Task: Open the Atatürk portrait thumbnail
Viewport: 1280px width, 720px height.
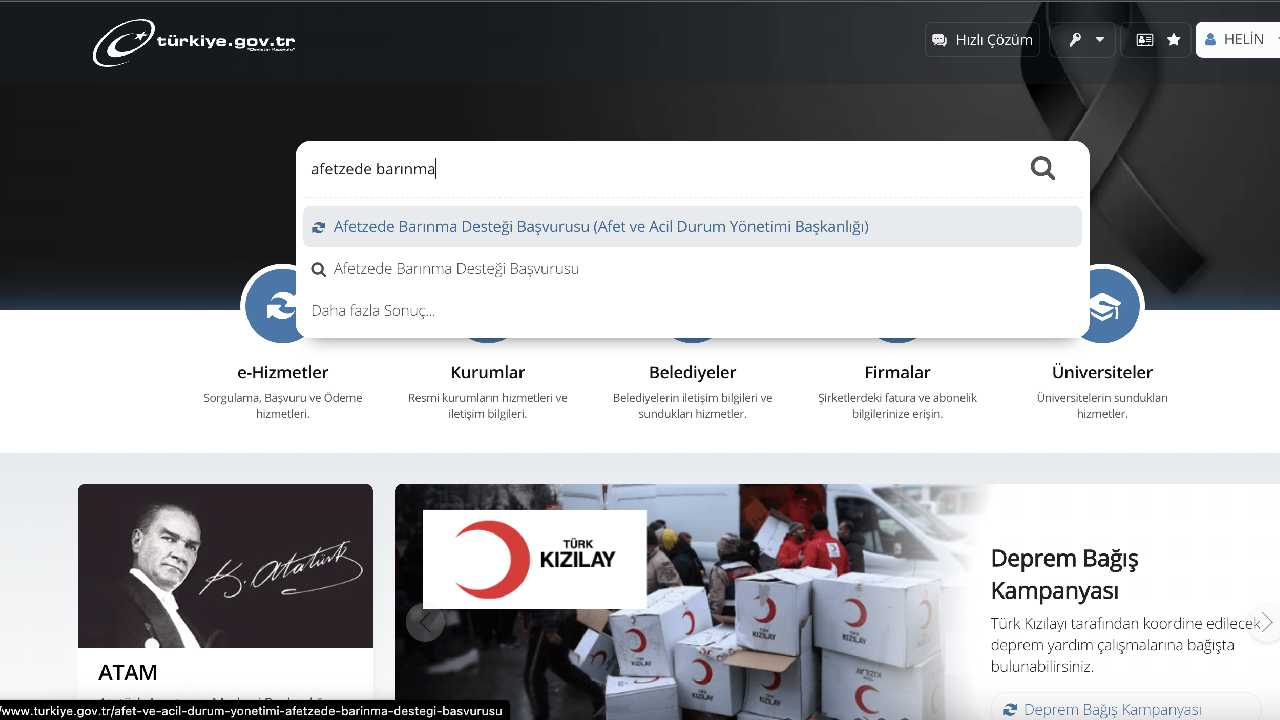Action: (x=225, y=566)
